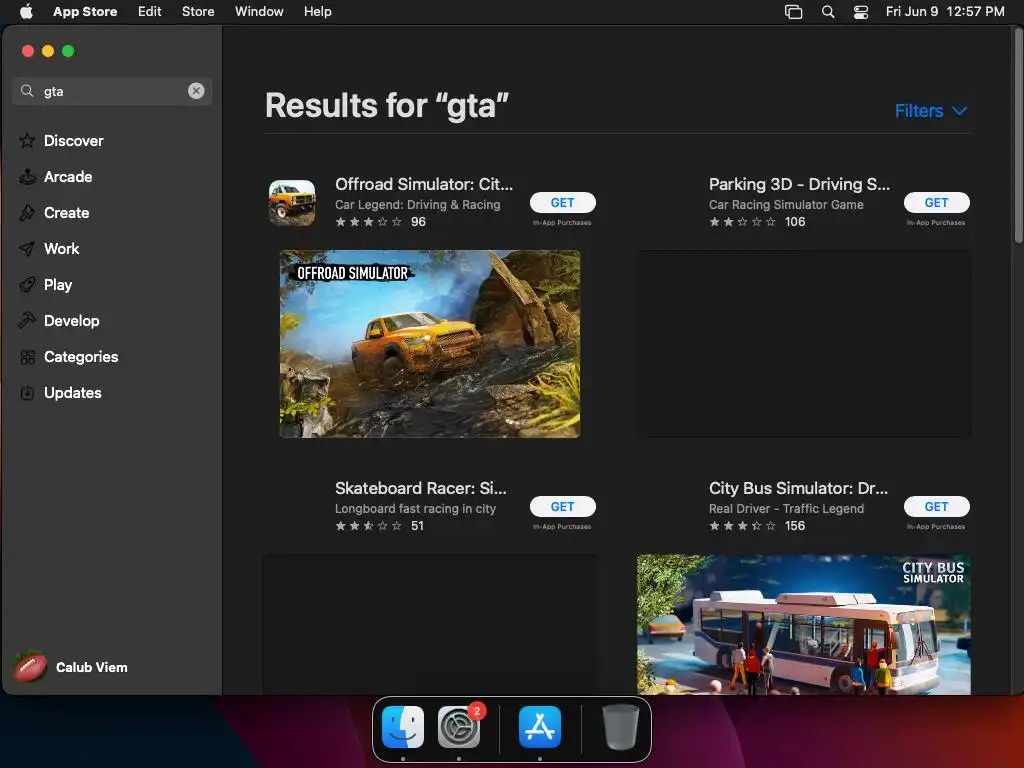Open Skateboard Racer title

point(421,488)
